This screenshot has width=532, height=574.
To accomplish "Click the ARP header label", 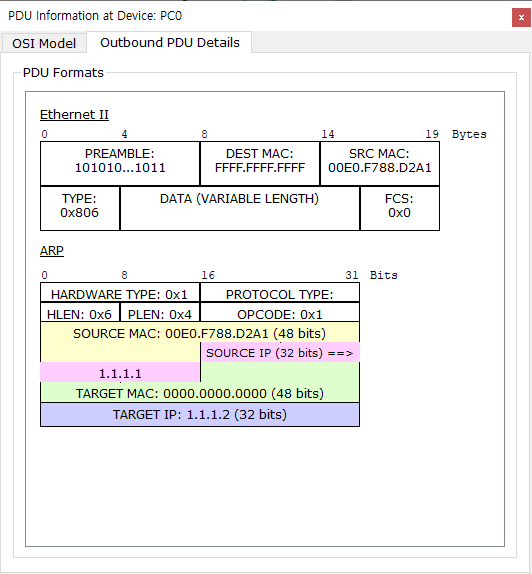I will pyautogui.click(x=52, y=251).
